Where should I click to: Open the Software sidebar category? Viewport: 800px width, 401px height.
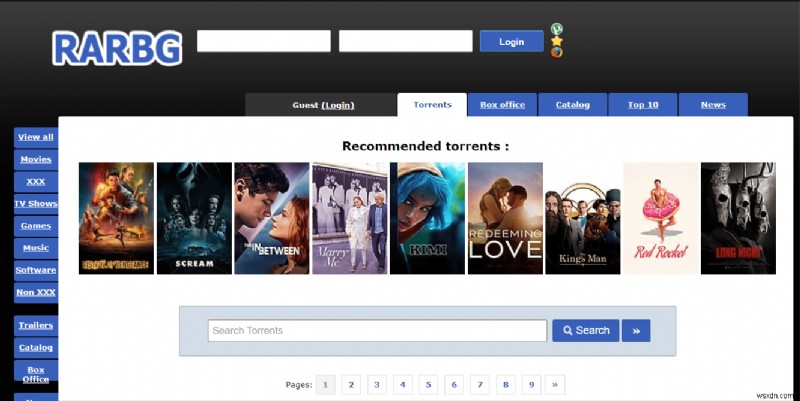[x=36, y=270]
